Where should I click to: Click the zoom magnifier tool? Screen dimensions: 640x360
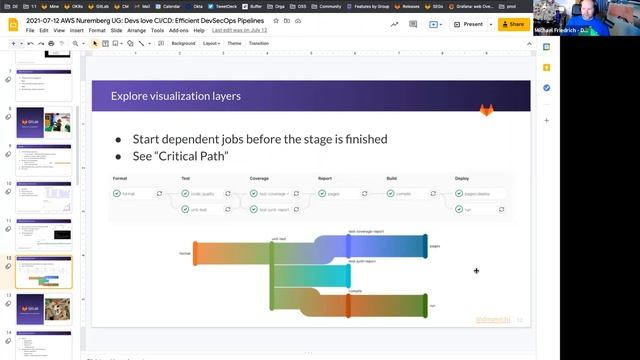pyautogui.click(x=76, y=43)
